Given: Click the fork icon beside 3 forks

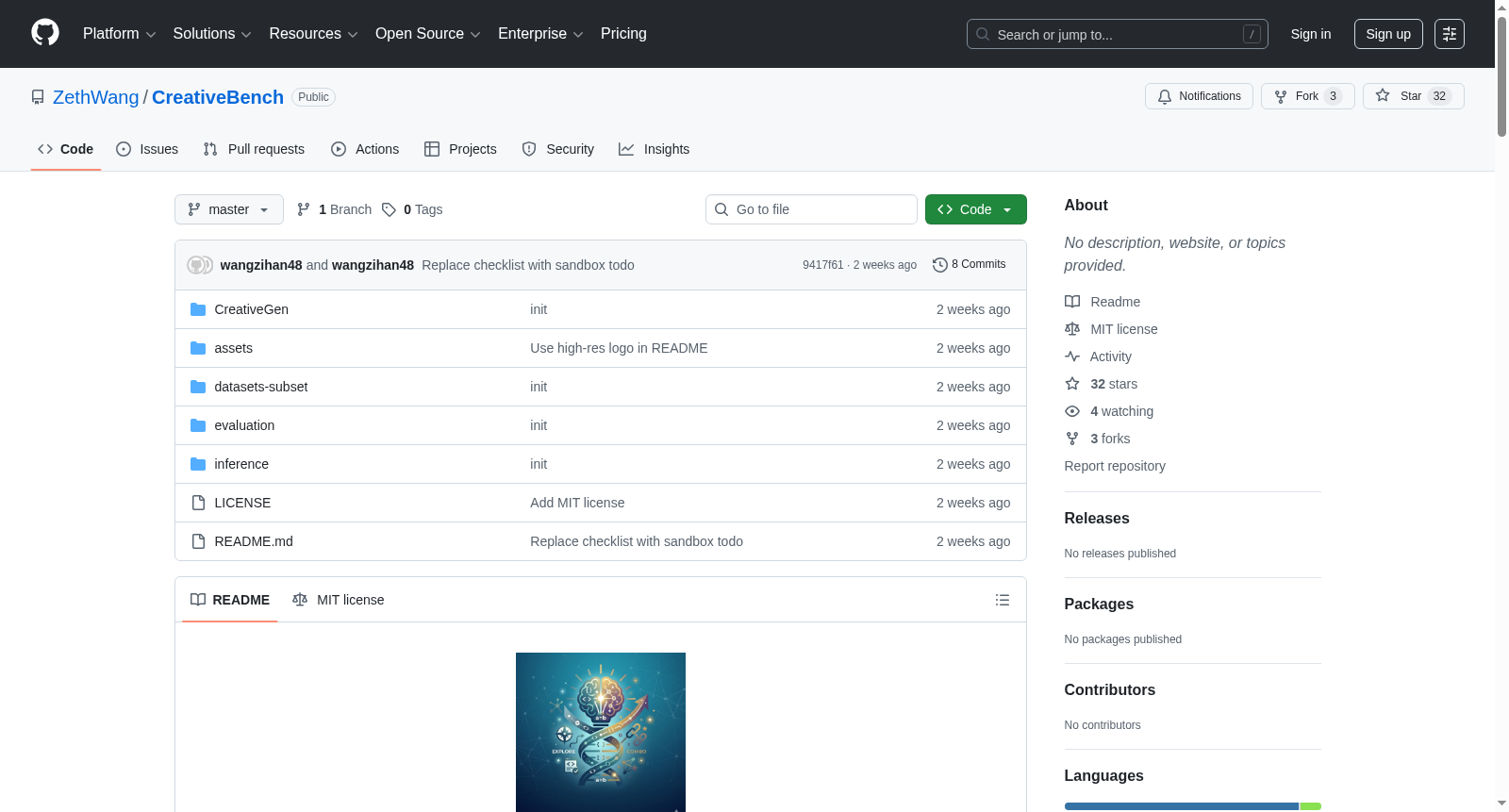Looking at the screenshot, I should [x=1072, y=439].
